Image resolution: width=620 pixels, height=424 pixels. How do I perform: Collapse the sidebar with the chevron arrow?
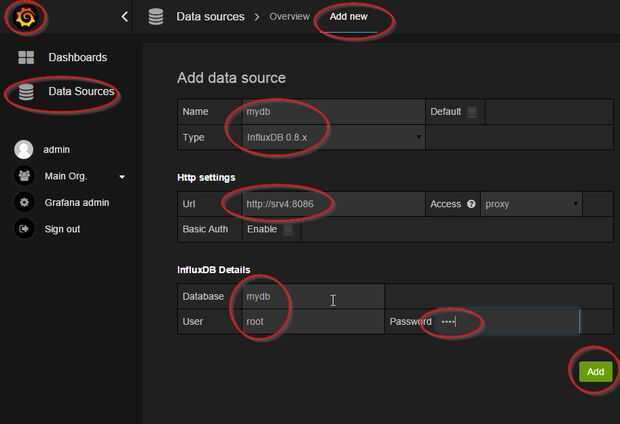click(x=124, y=17)
